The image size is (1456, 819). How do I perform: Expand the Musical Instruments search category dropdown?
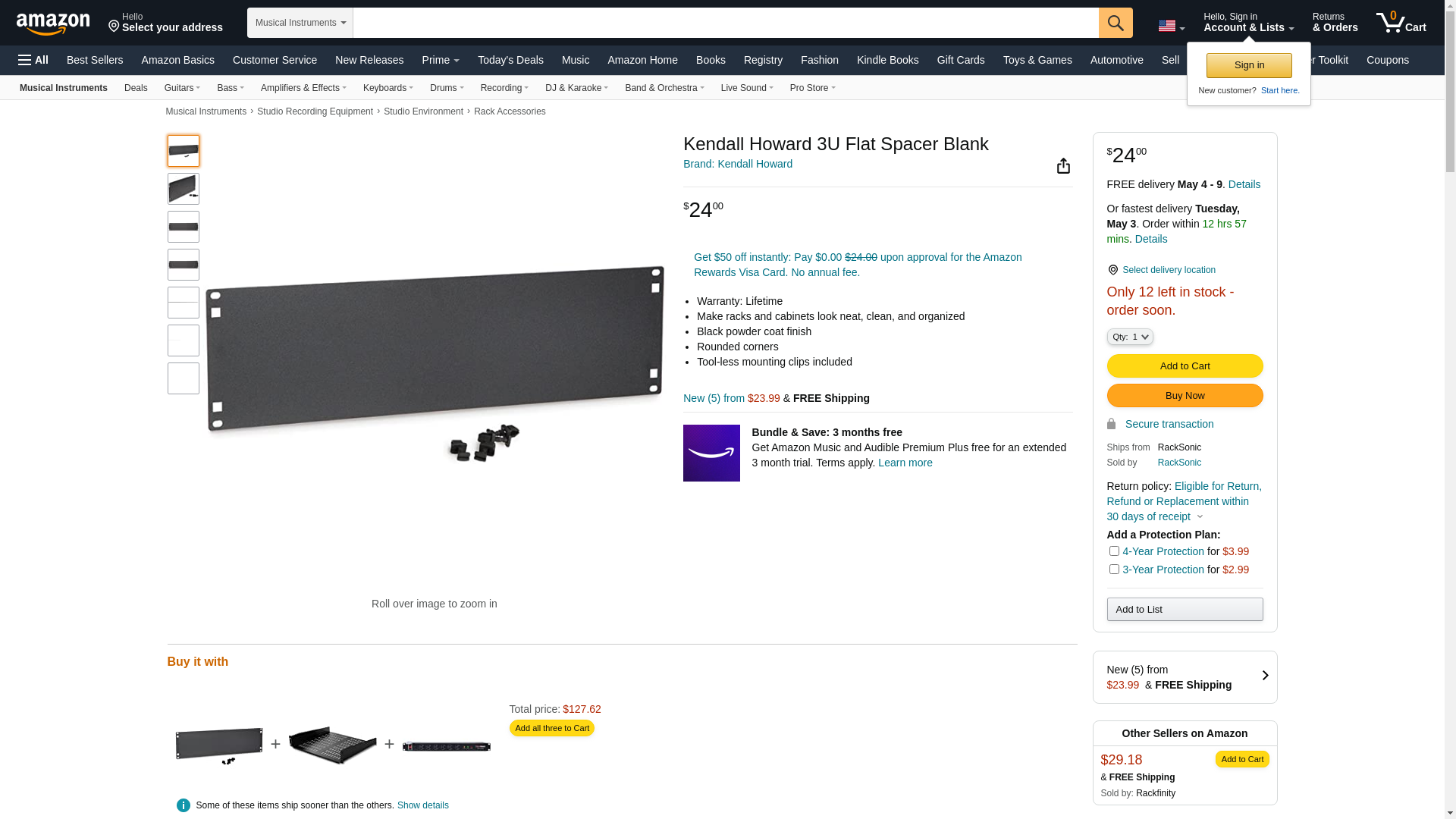[300, 23]
